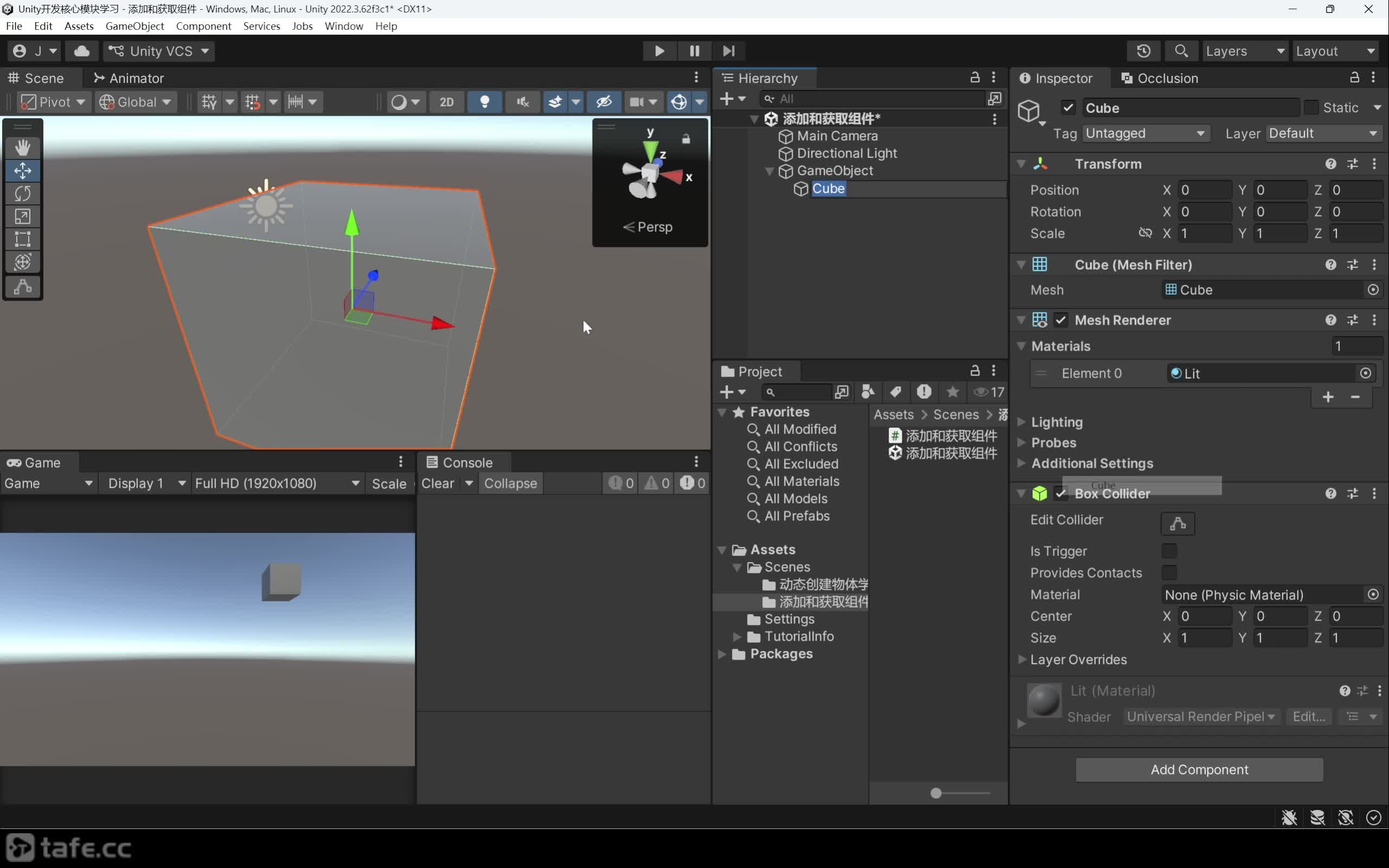Open the GameObject menu

point(135,27)
